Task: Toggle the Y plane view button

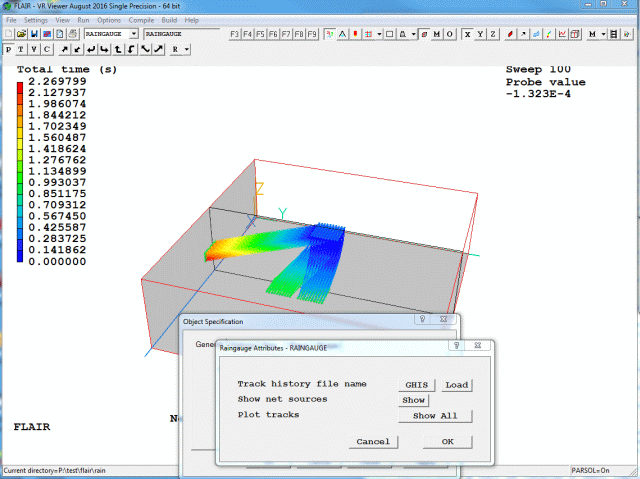Action: coord(479,34)
